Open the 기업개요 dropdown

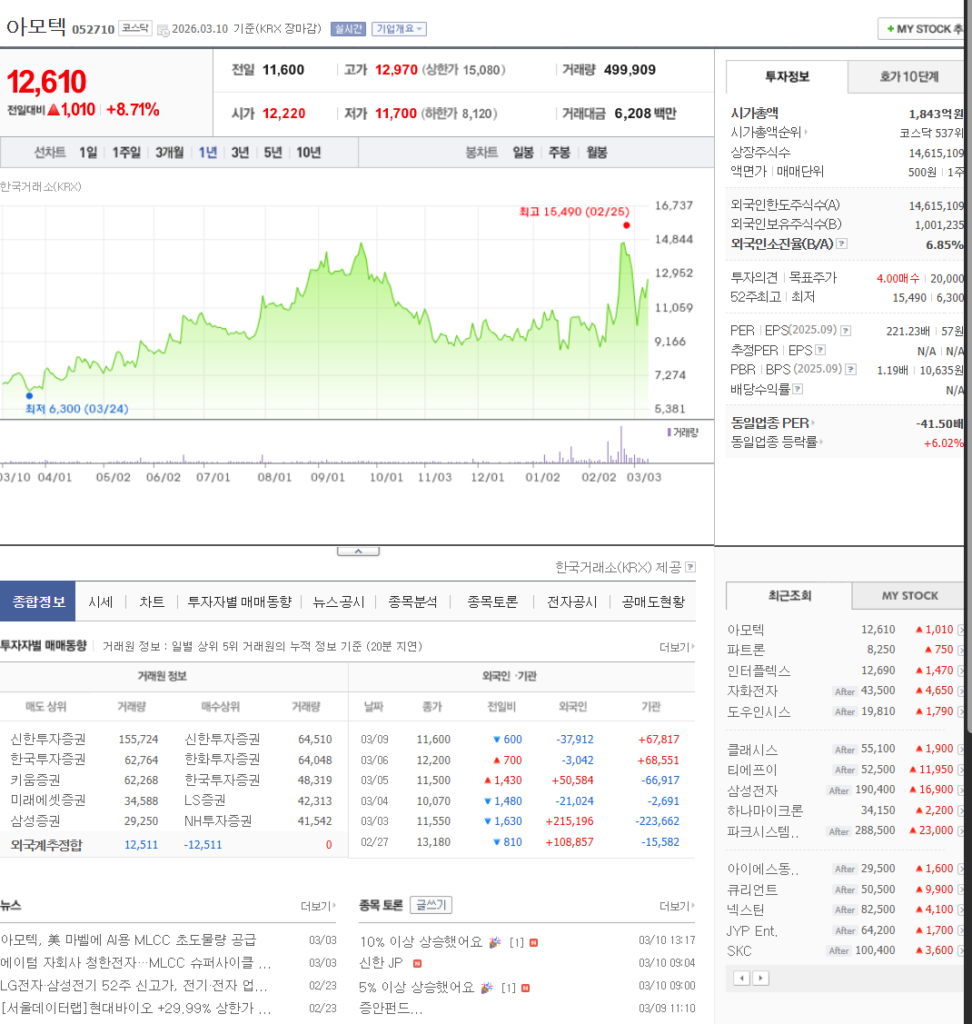[x=399, y=29]
